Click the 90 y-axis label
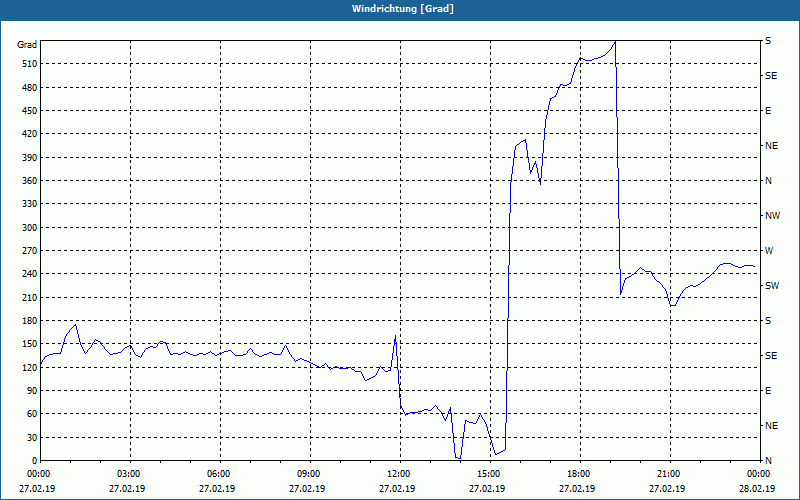This screenshot has width=800, height=500. [31, 391]
